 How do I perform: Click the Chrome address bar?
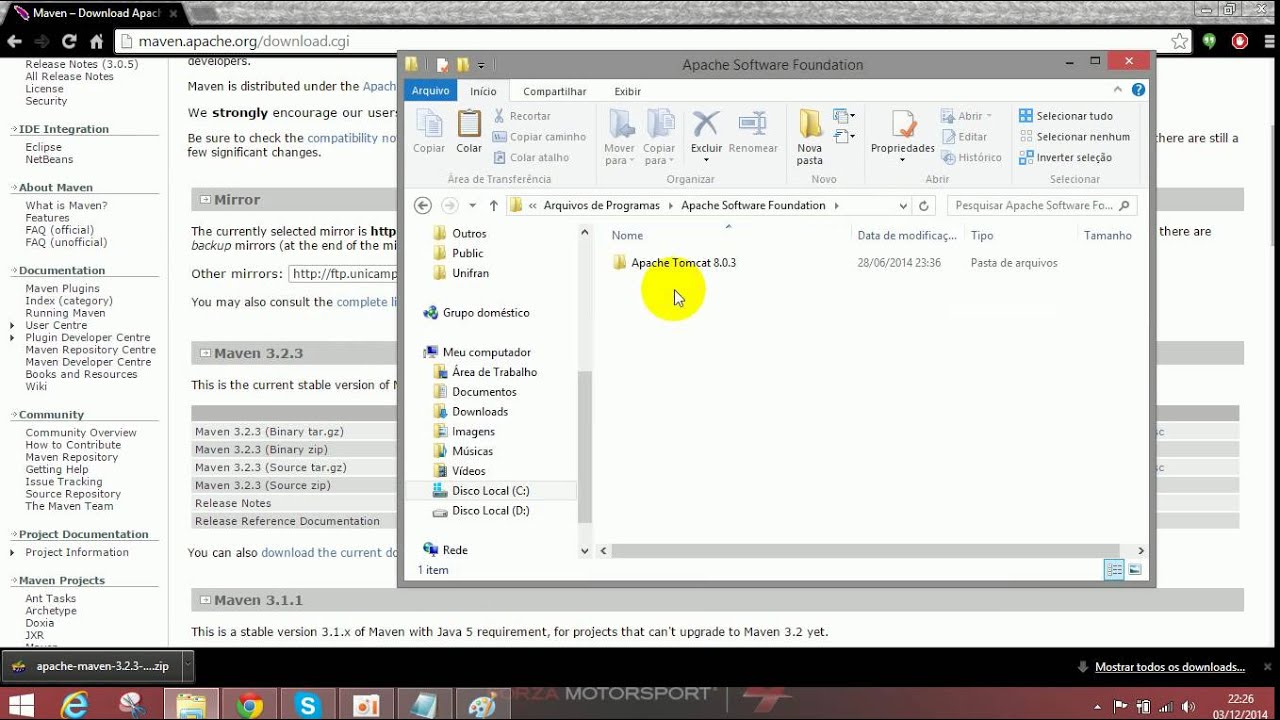click(640, 42)
